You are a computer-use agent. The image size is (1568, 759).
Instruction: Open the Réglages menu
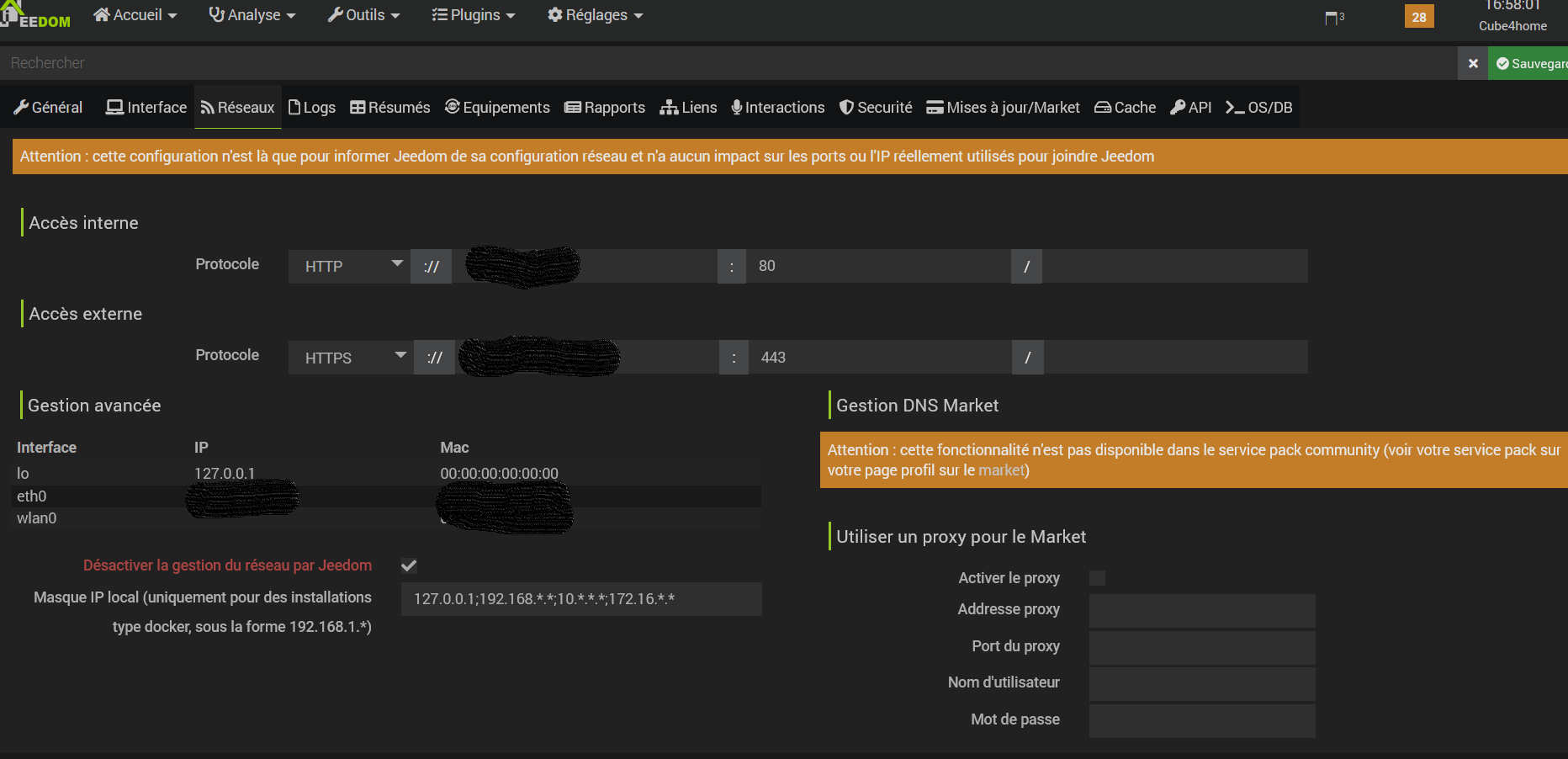[595, 15]
